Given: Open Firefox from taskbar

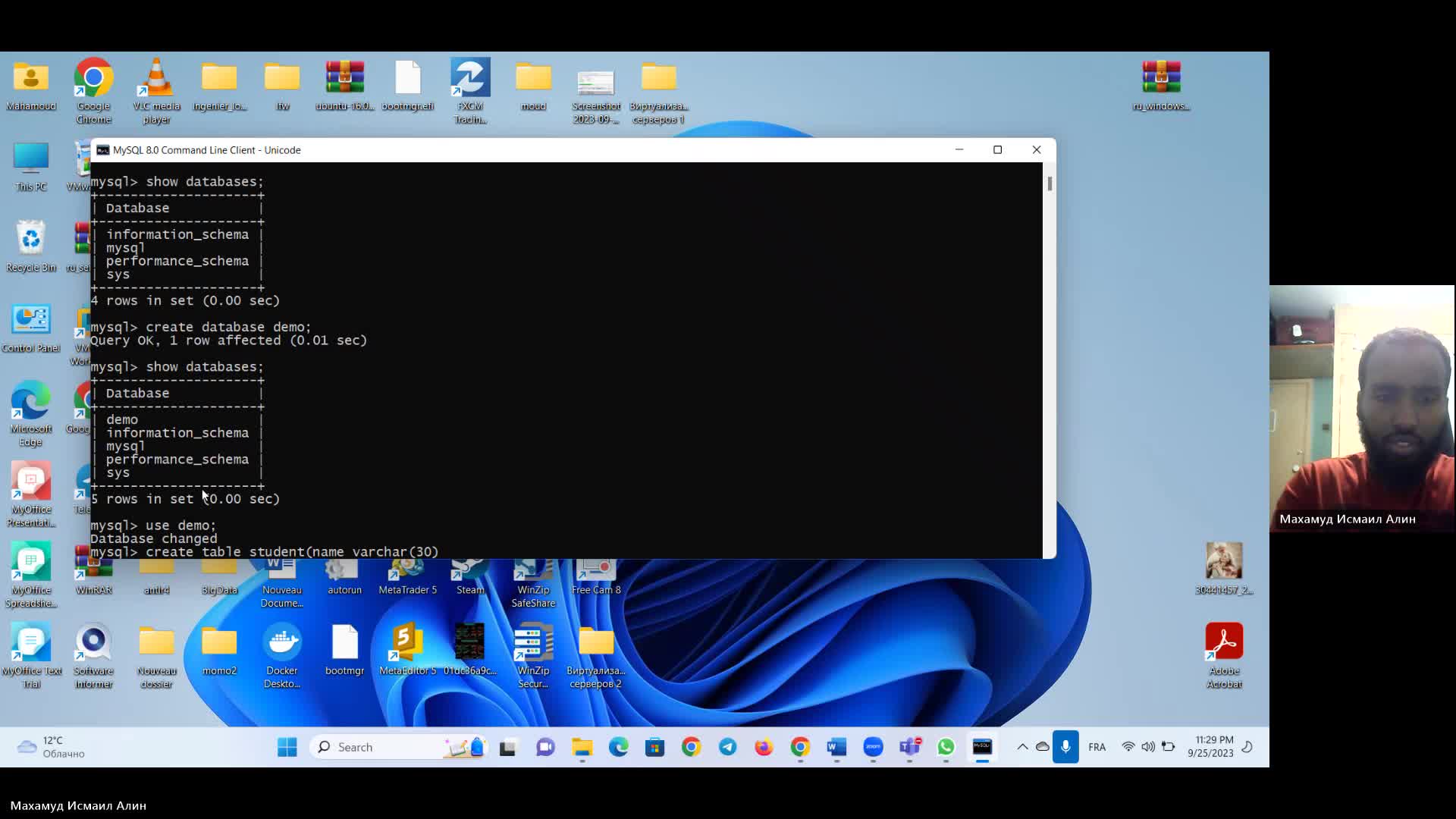Looking at the screenshot, I should 764,747.
